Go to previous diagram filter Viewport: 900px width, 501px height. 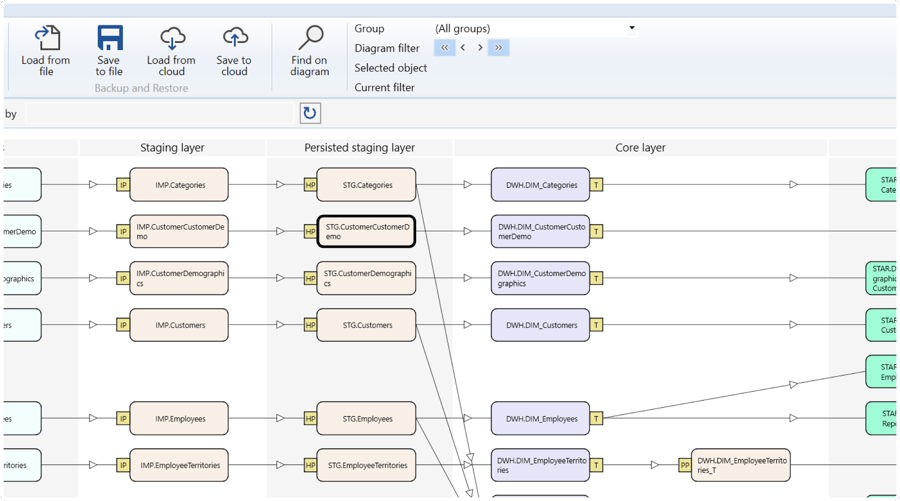point(463,48)
